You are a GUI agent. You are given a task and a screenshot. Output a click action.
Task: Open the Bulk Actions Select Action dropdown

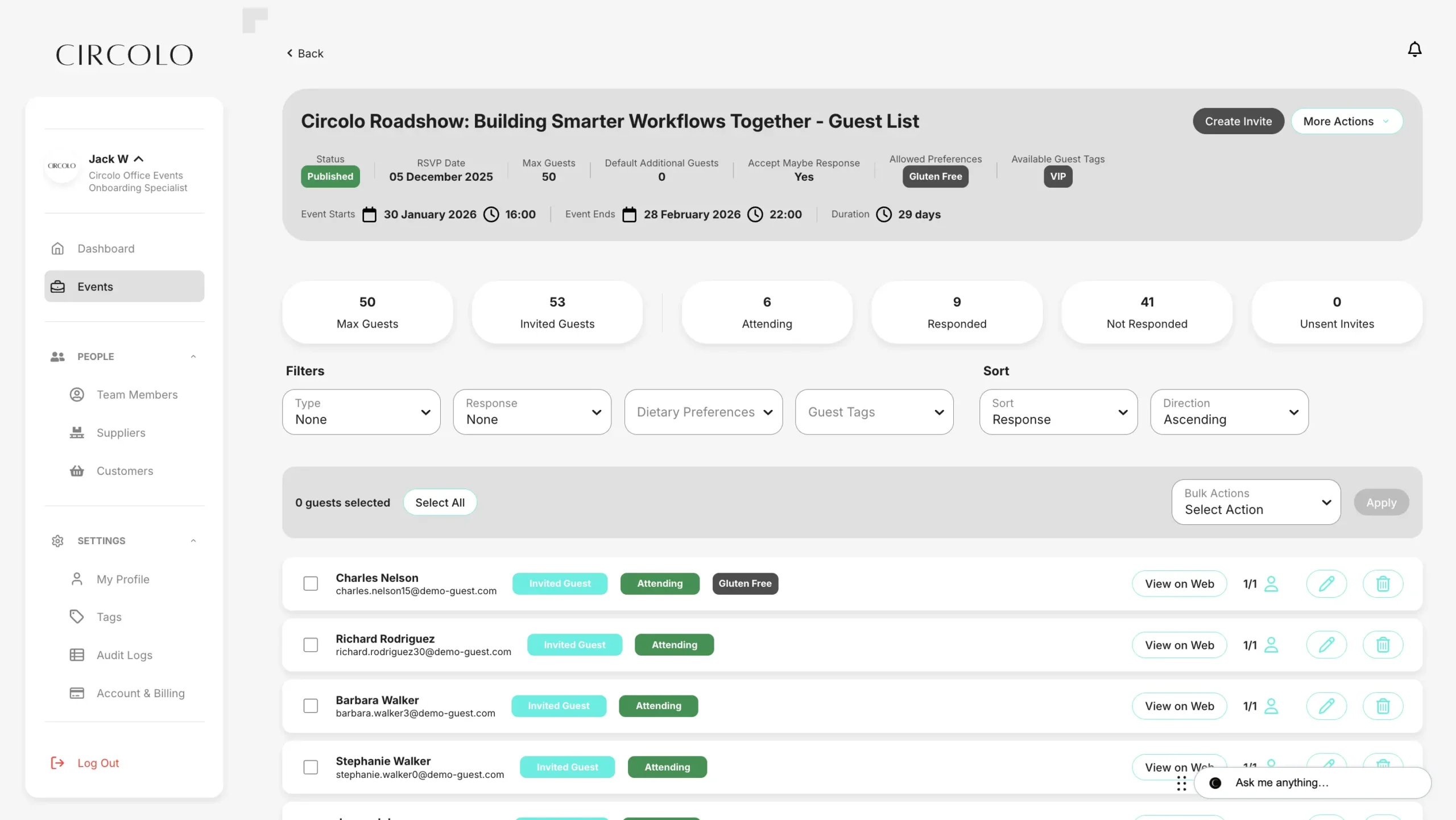(x=1255, y=502)
